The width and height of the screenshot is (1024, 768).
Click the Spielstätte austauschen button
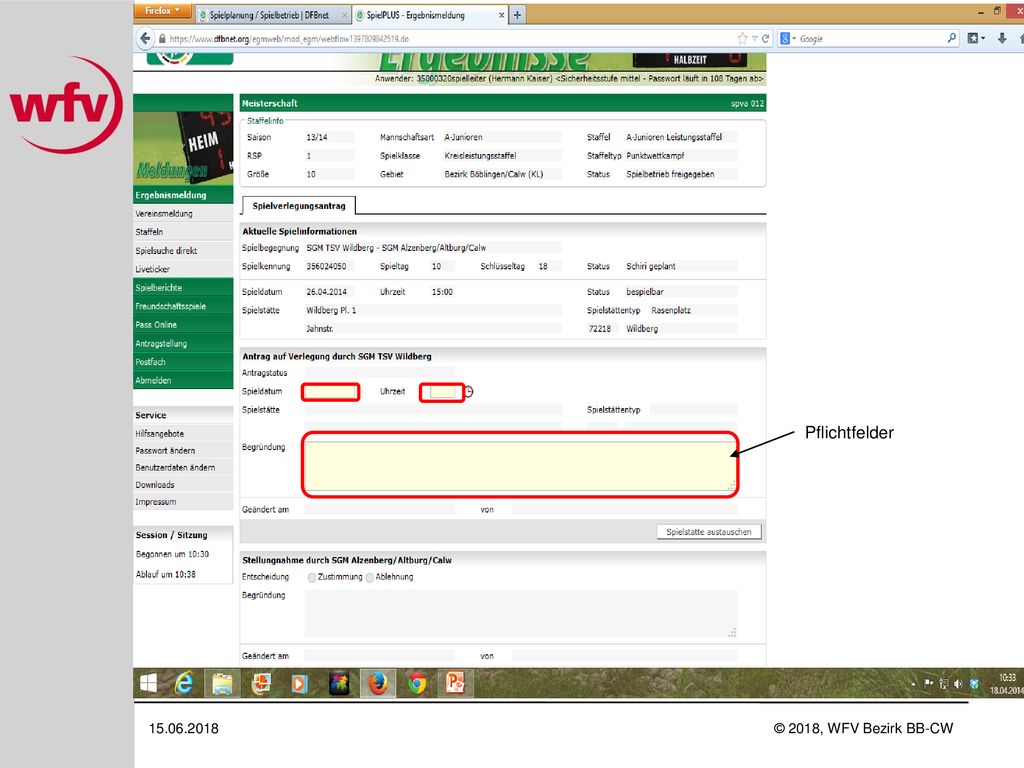tap(709, 532)
